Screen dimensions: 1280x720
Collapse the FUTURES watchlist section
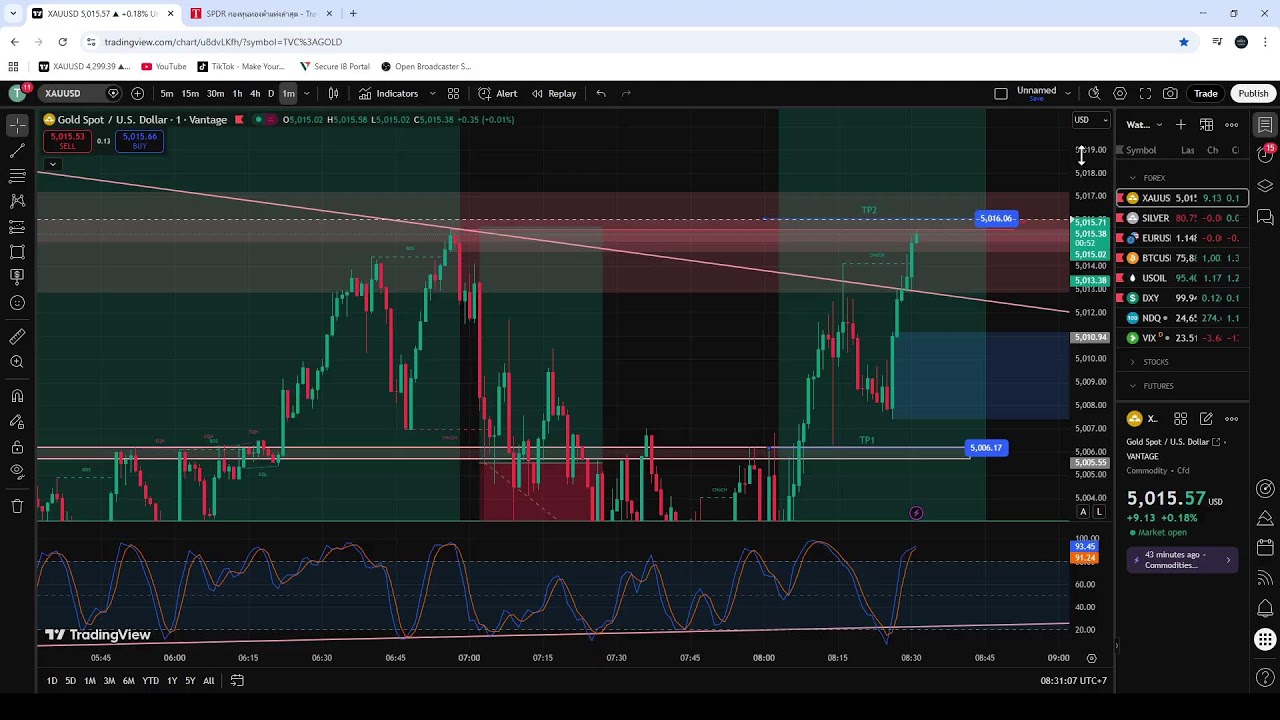coord(1133,386)
